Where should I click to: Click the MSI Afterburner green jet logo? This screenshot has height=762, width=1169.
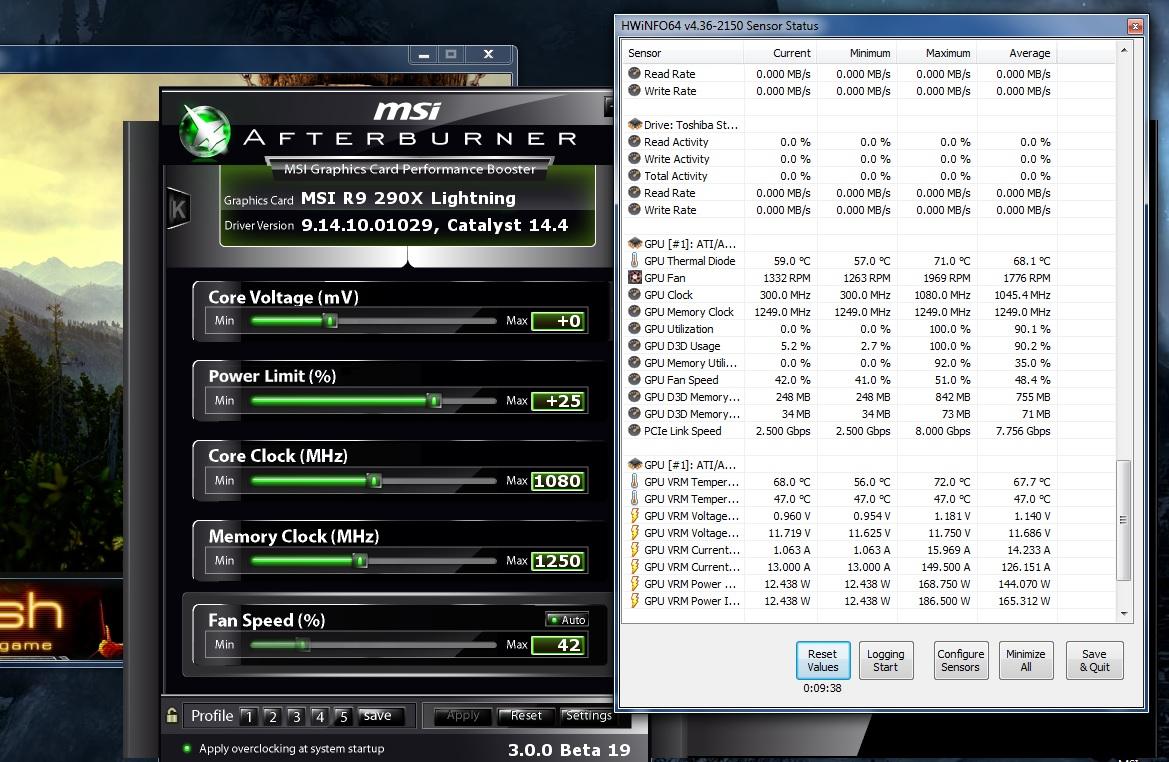(x=204, y=132)
